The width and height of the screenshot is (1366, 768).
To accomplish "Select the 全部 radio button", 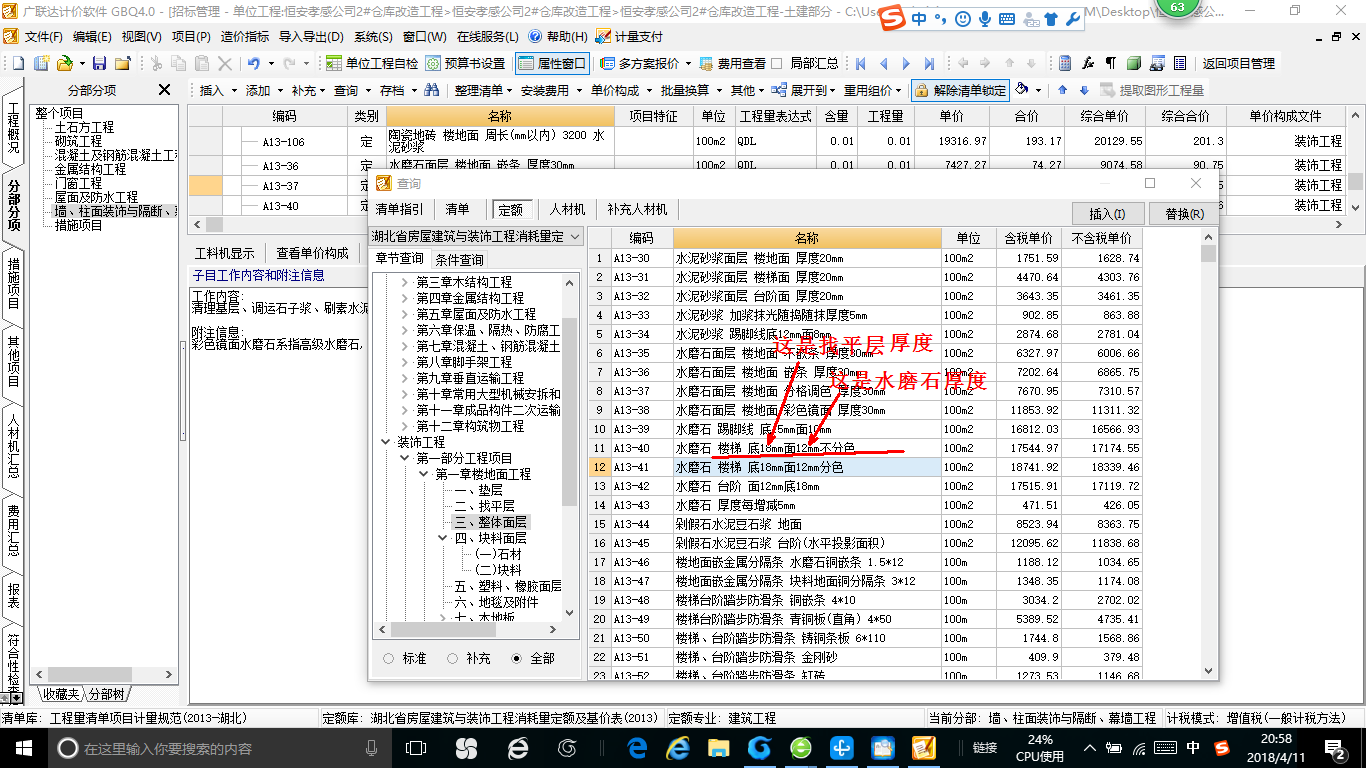I will click(x=516, y=658).
